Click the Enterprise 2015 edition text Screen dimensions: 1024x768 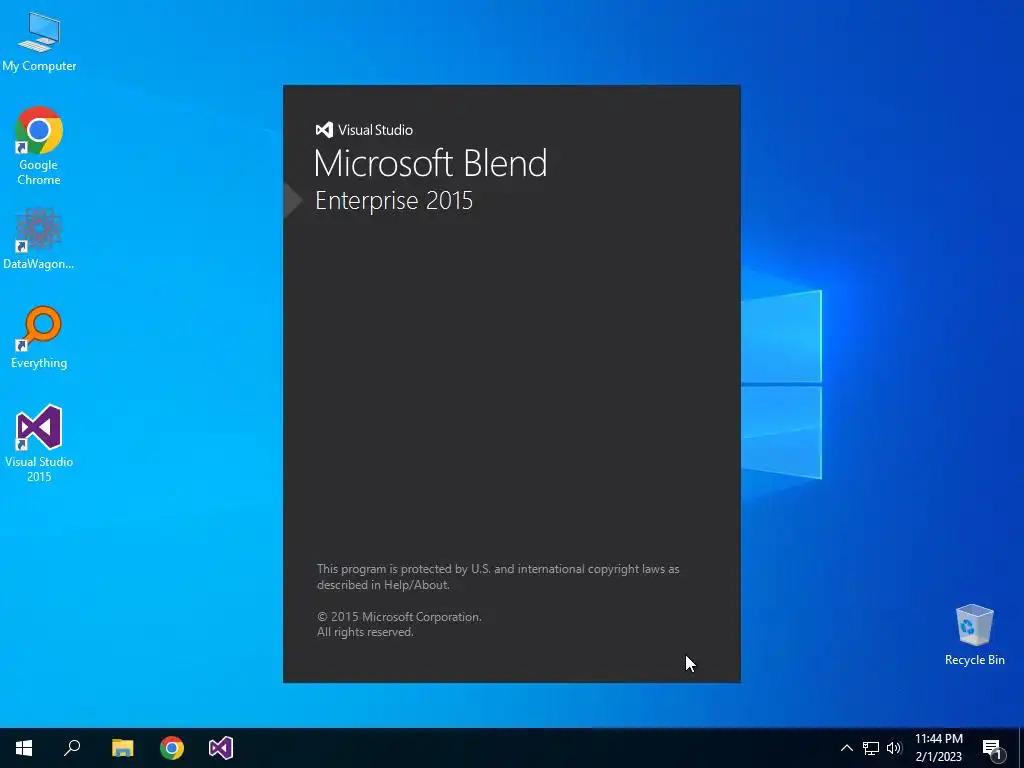(394, 200)
